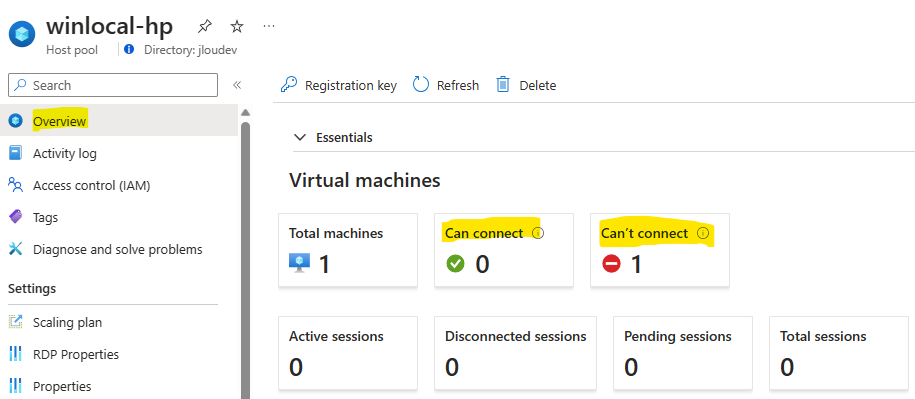915x399 pixels.
Task: Click the winlocal-hp title text
Action: (110, 26)
